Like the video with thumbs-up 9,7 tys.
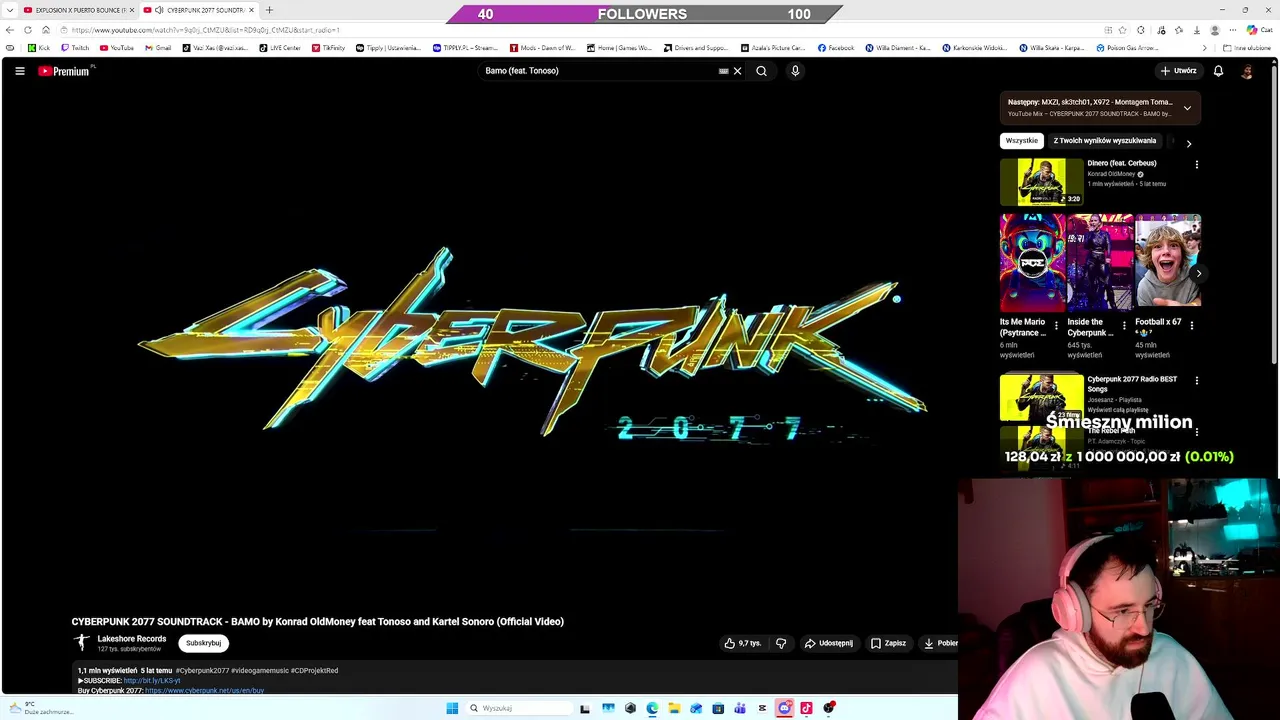 pos(743,643)
